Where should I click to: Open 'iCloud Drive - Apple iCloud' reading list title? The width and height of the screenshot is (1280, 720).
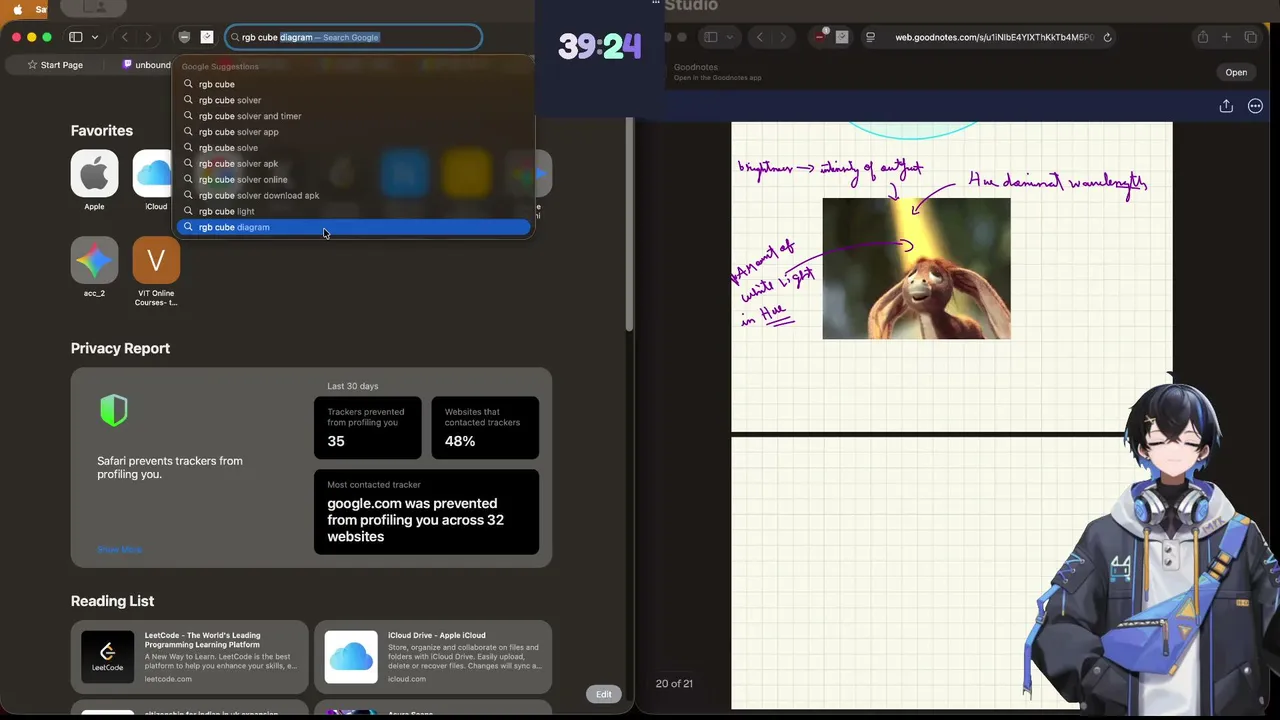437,635
